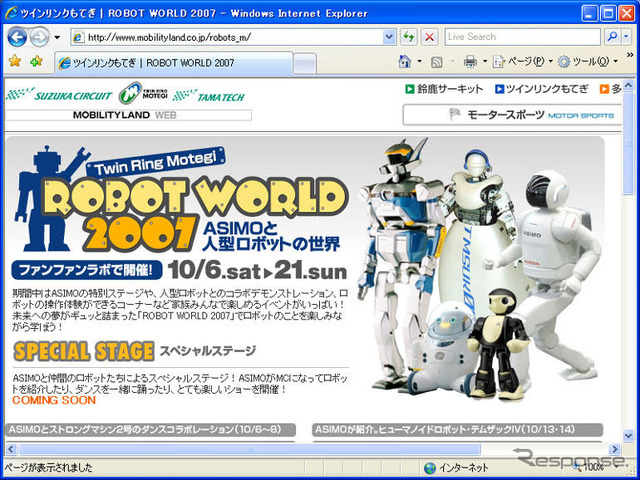The width and height of the screenshot is (640, 480).
Task: Click the モータースポーツ MOTOR SPORTS button
Action: point(512,115)
